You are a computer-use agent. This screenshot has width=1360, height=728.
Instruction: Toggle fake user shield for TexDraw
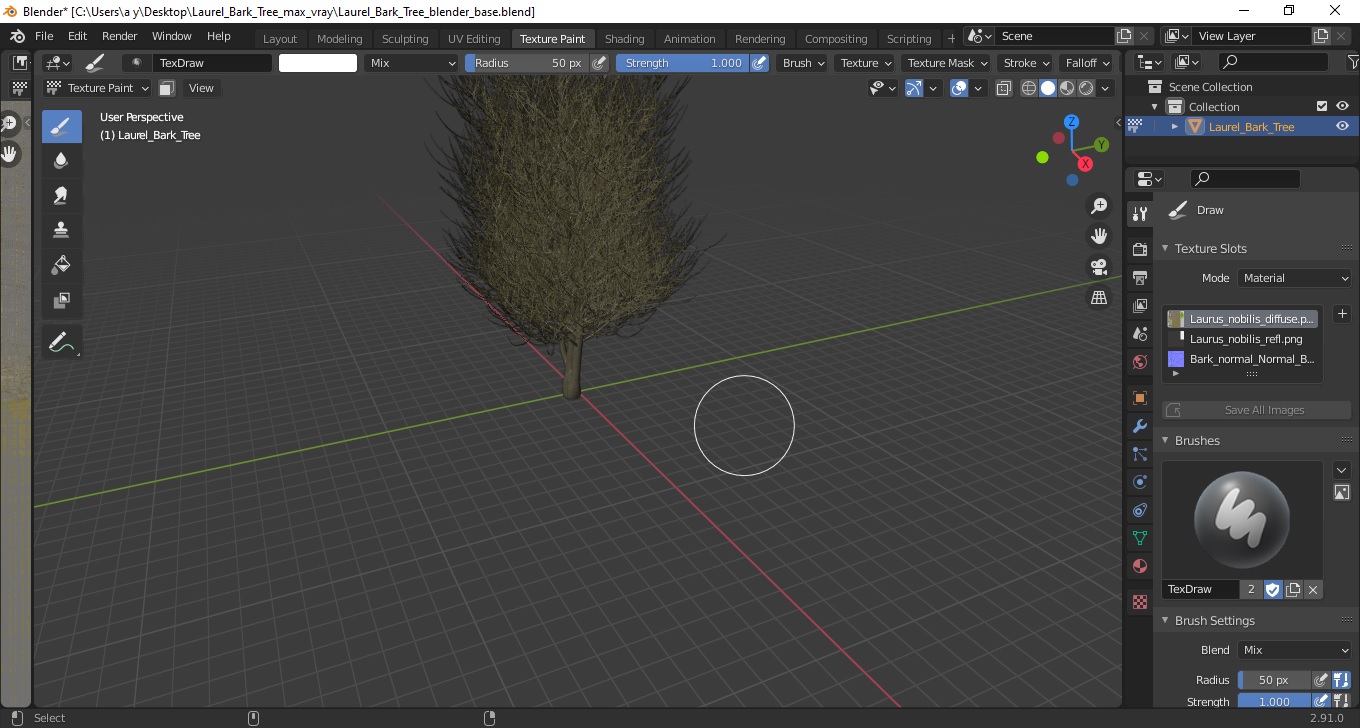(1273, 589)
